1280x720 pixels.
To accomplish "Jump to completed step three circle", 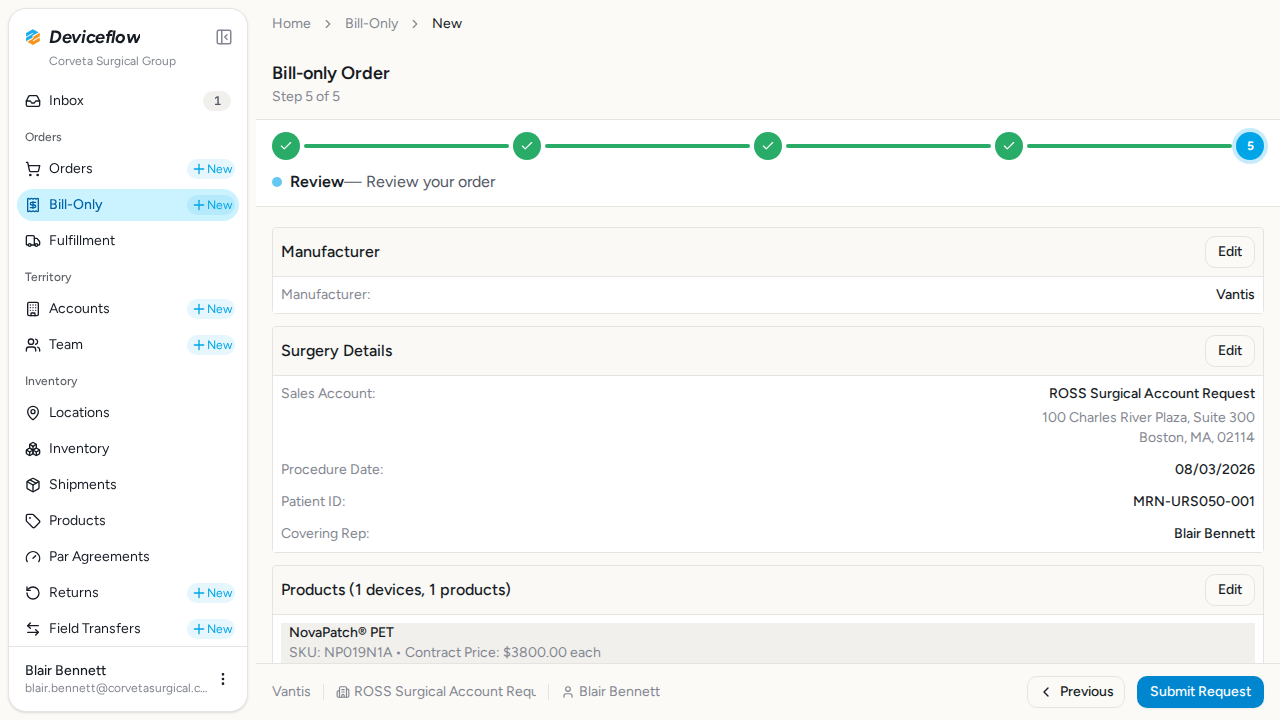I will click(768, 146).
